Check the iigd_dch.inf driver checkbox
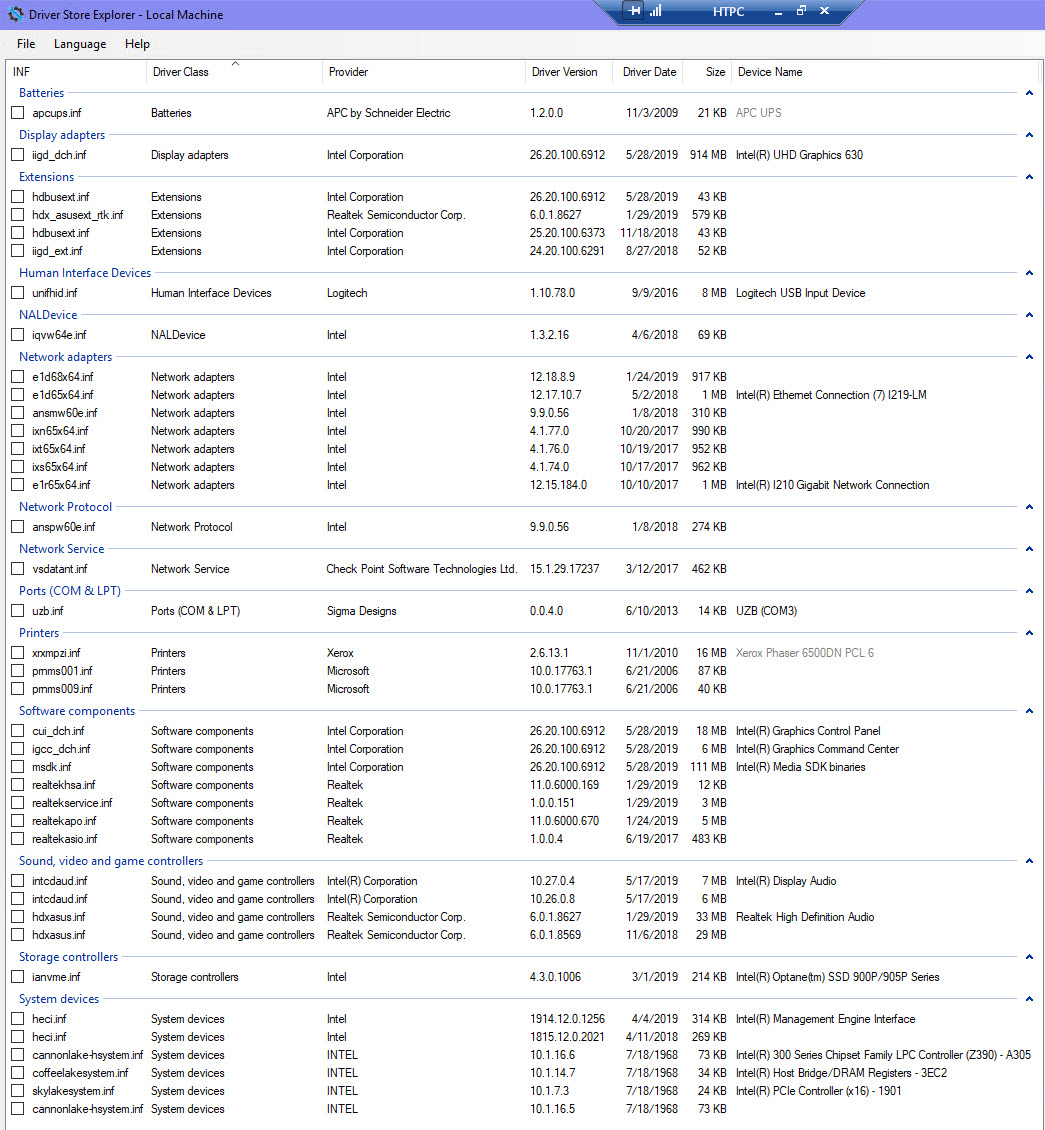1045x1130 pixels. point(18,155)
